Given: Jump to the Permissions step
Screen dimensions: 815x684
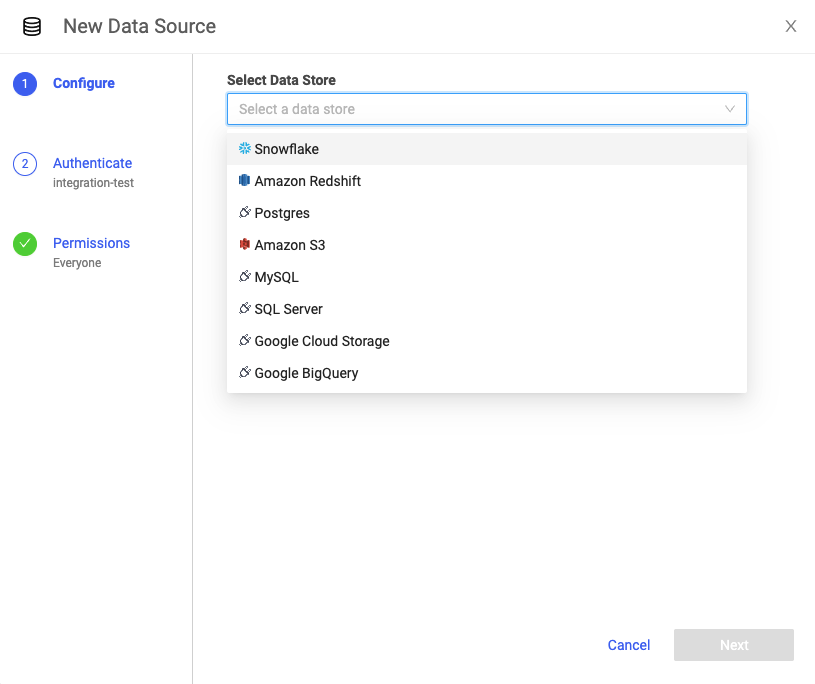Looking at the screenshot, I should coord(91,243).
